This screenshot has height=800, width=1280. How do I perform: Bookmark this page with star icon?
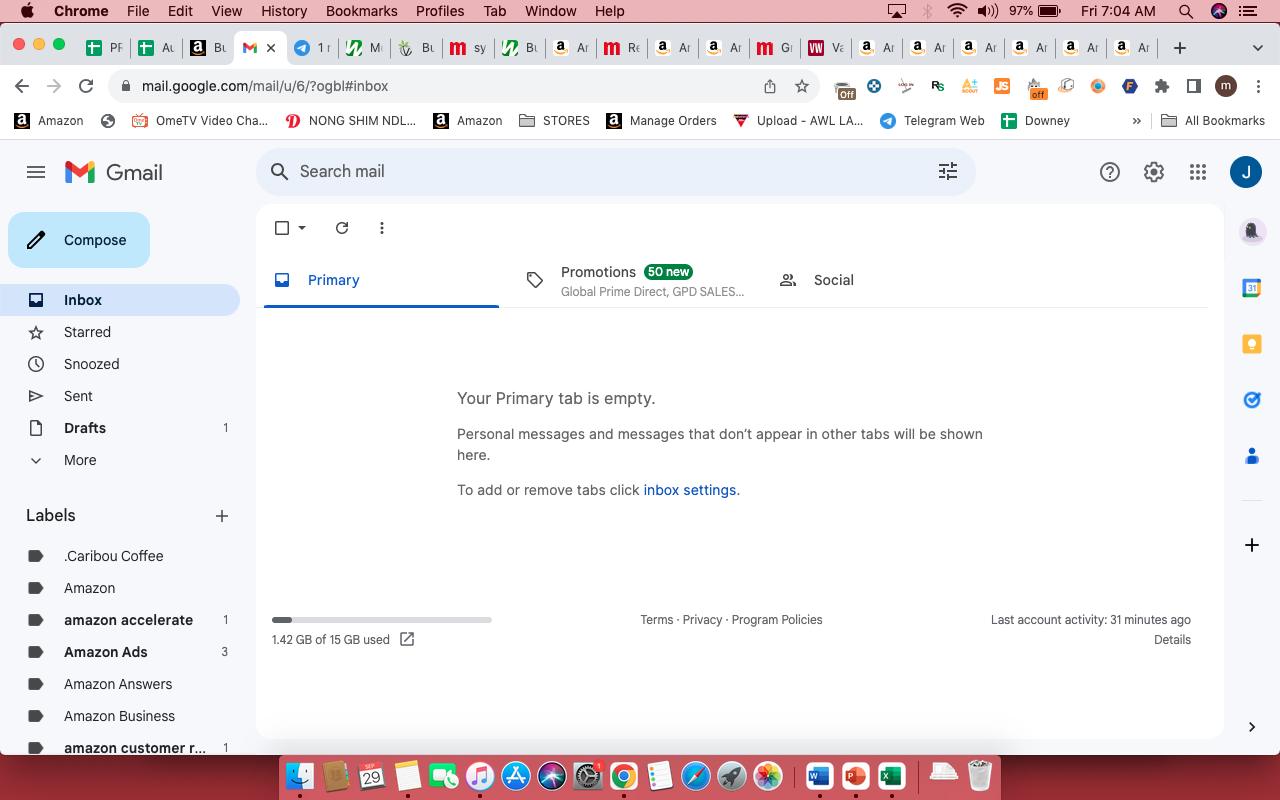802,86
